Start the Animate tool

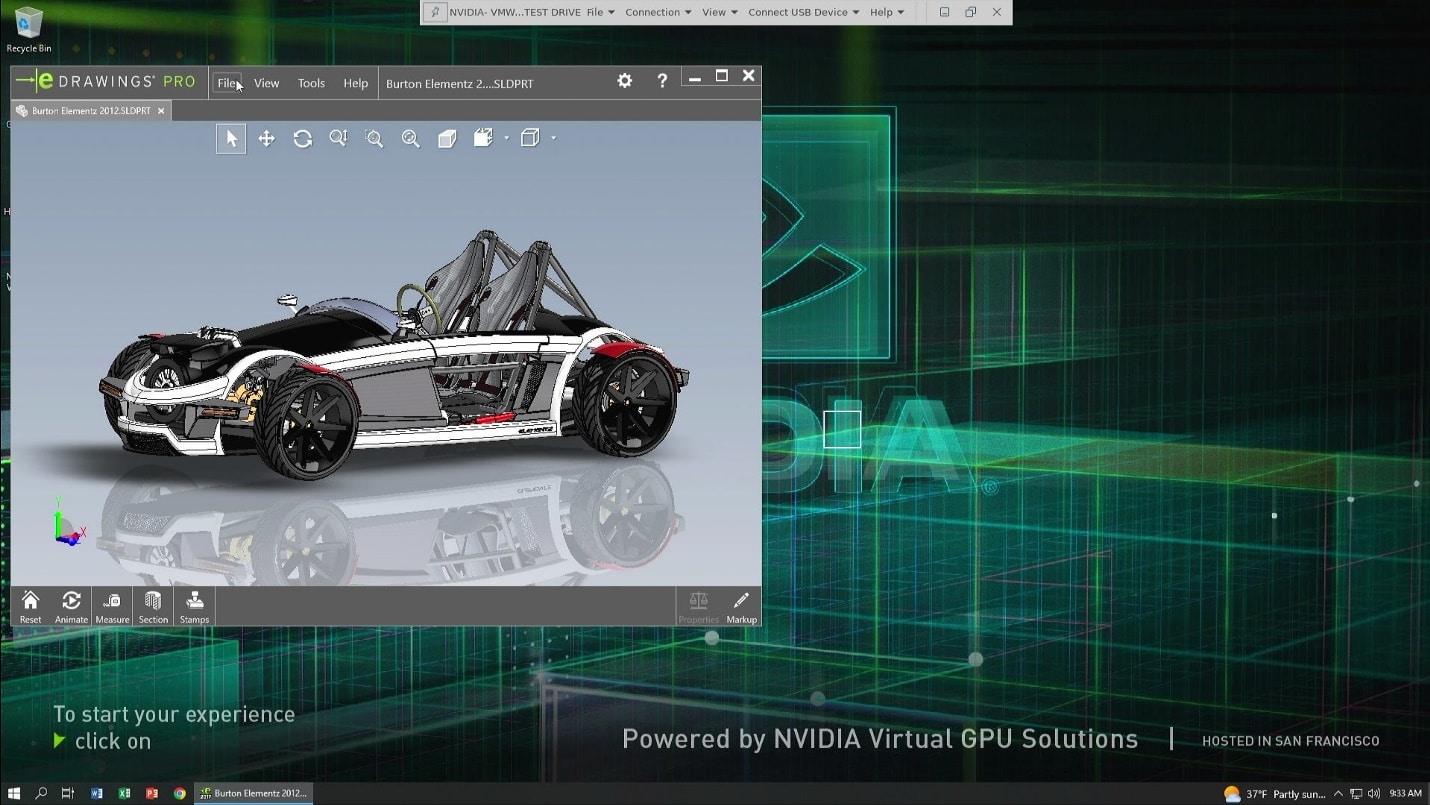click(71, 606)
